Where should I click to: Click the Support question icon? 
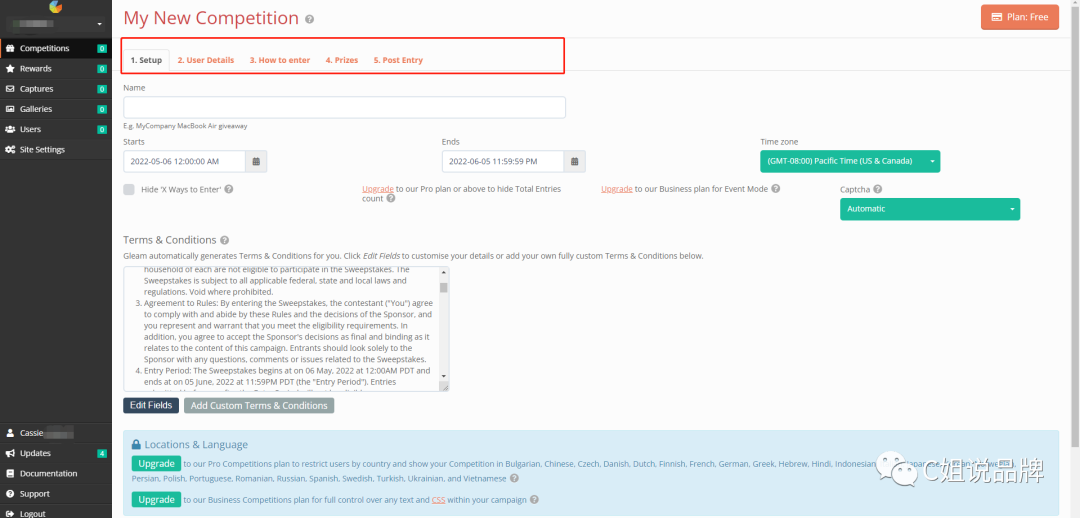point(10,494)
